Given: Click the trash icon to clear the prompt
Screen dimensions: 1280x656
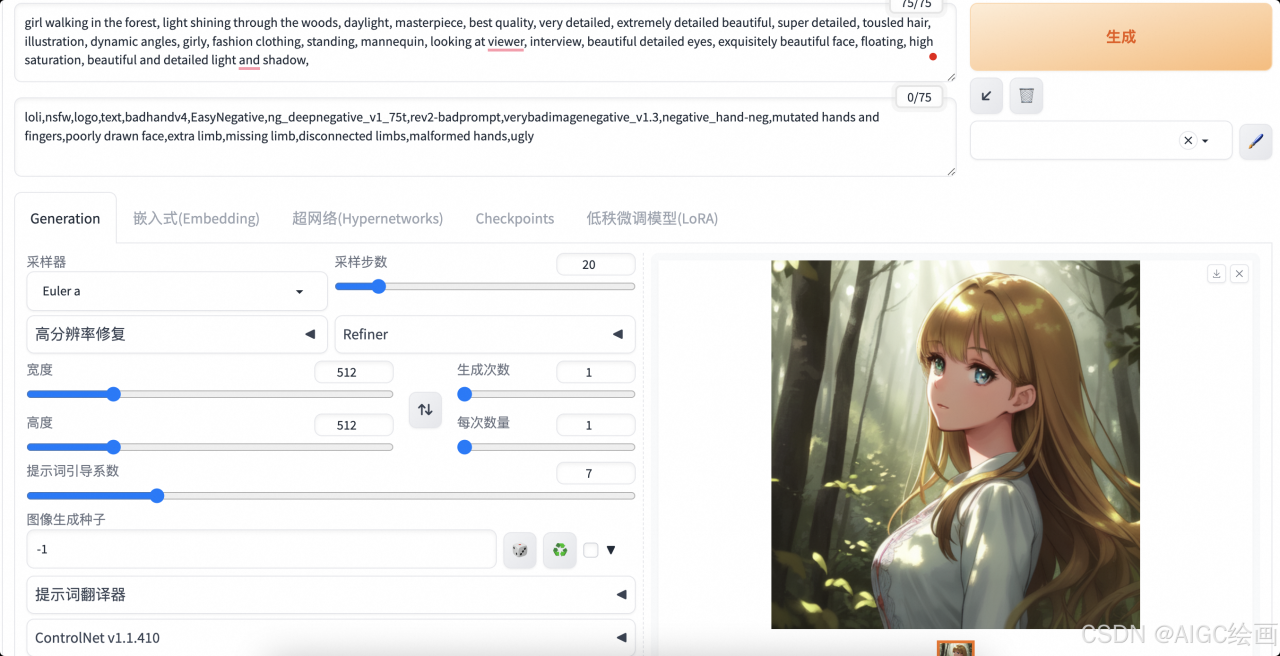Looking at the screenshot, I should point(1026,96).
